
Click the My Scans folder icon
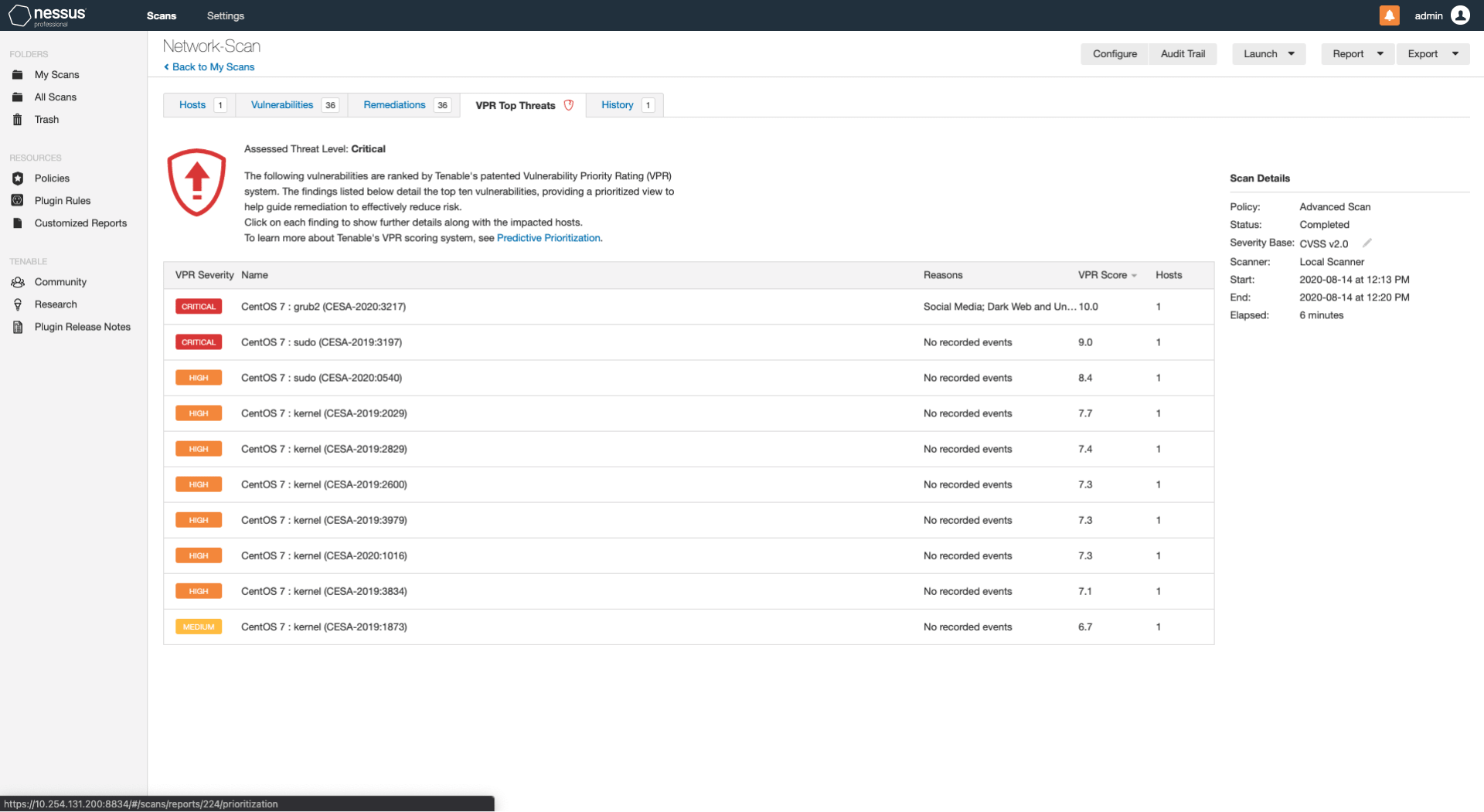[18, 75]
